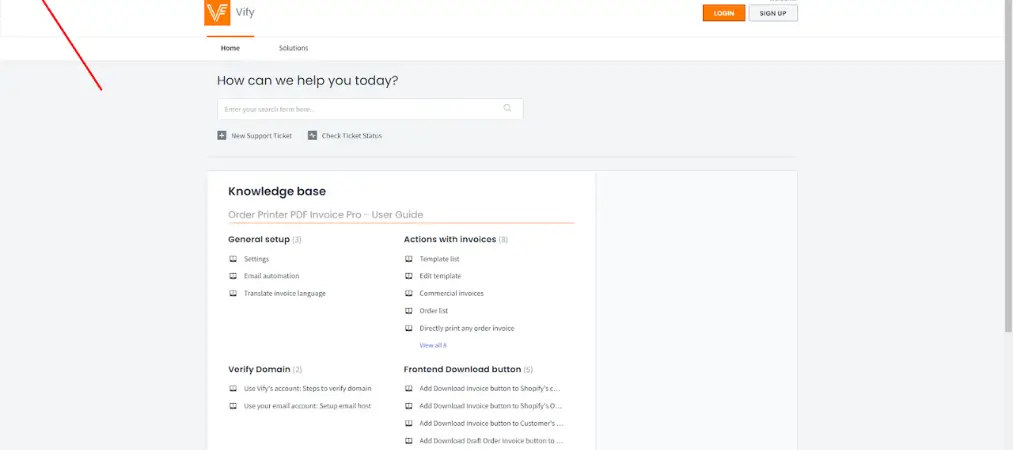Open the Actions with invoices folder heading
The image size is (1013, 450).
(450, 240)
